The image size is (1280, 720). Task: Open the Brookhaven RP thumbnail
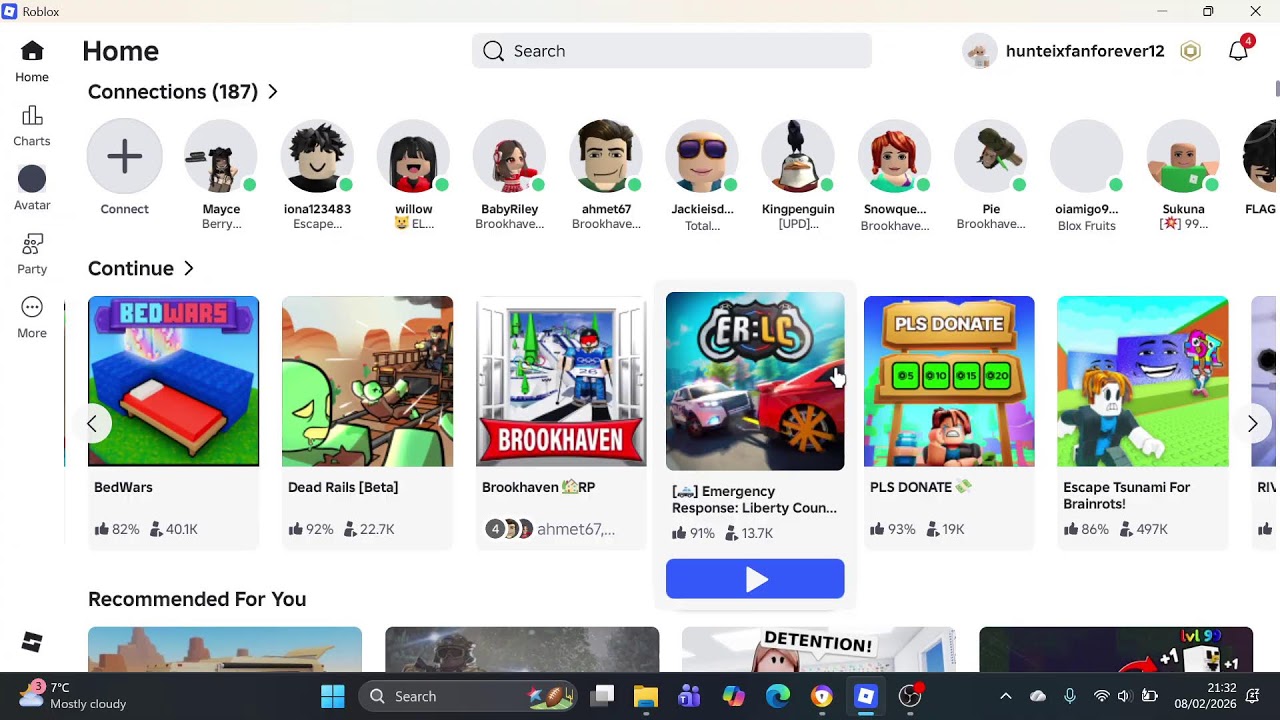(x=561, y=381)
